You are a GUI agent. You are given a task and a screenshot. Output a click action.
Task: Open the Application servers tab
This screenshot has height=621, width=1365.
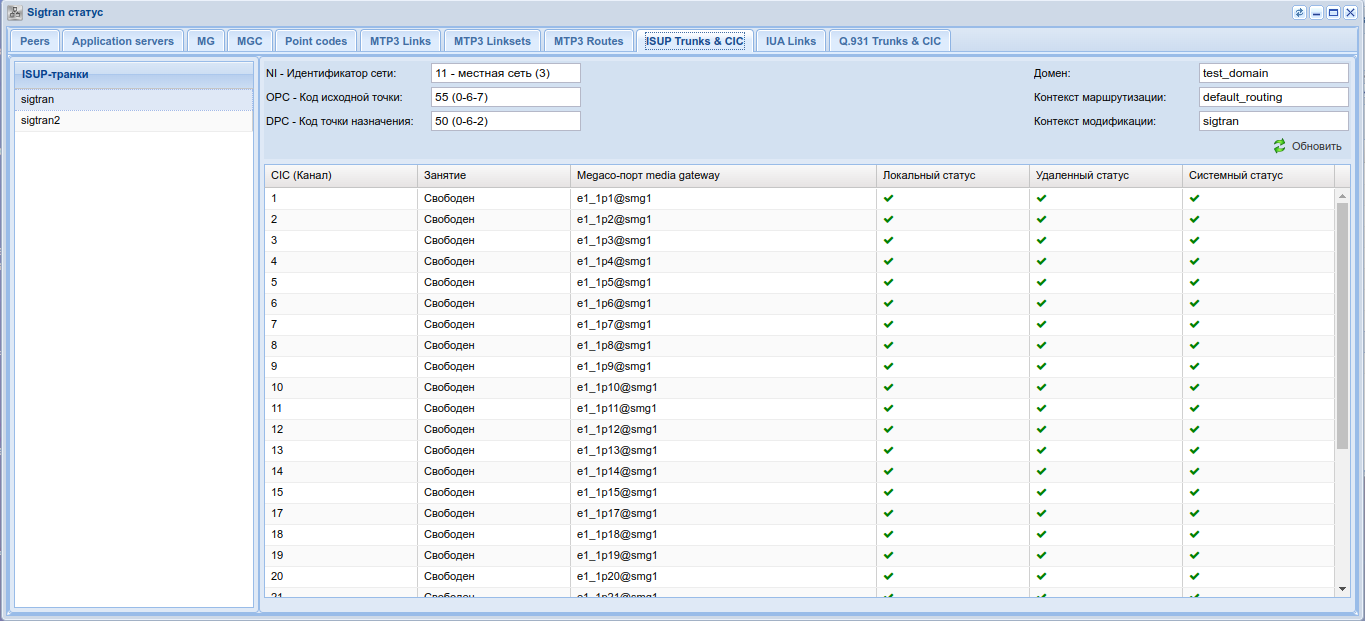pos(123,41)
